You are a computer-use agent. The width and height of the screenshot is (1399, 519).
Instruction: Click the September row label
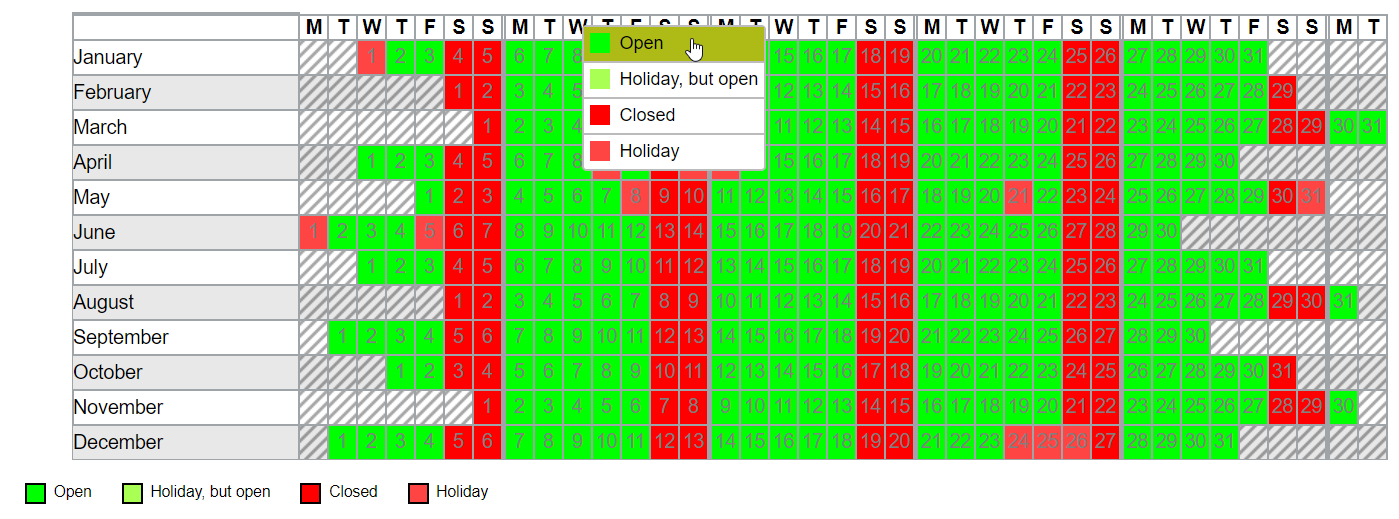coord(121,337)
